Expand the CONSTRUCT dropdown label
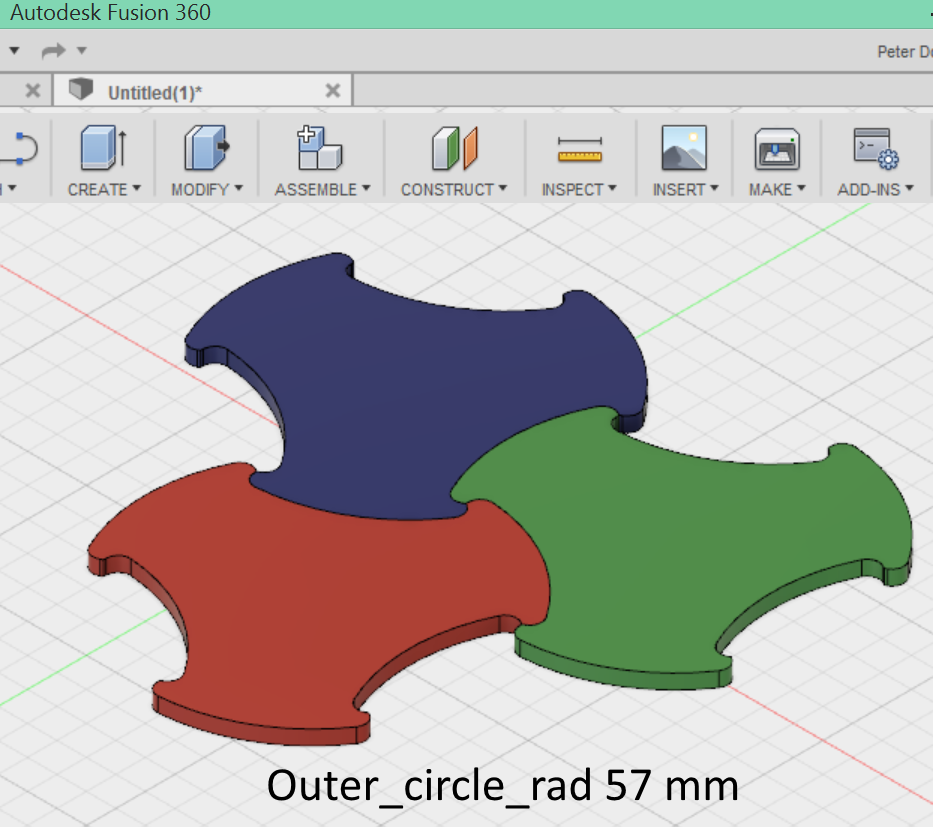This screenshot has height=827, width=933. click(454, 189)
